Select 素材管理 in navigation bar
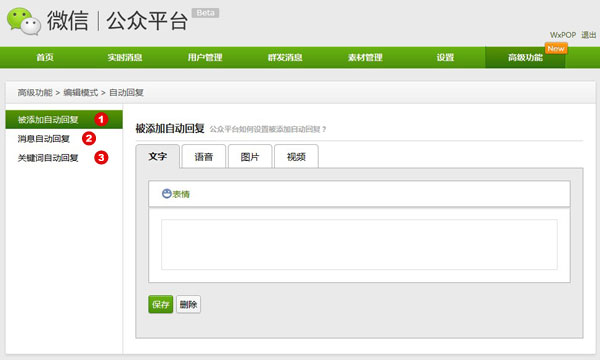The image size is (600, 360). [x=365, y=57]
